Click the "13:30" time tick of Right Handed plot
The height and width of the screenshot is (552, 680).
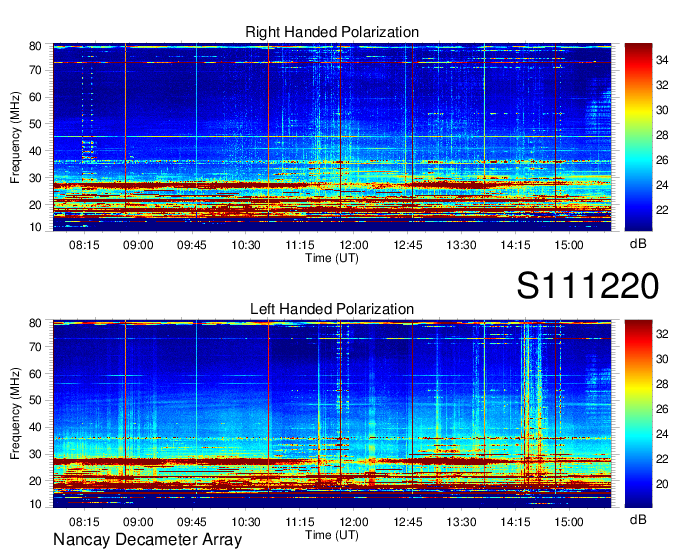tap(461, 245)
